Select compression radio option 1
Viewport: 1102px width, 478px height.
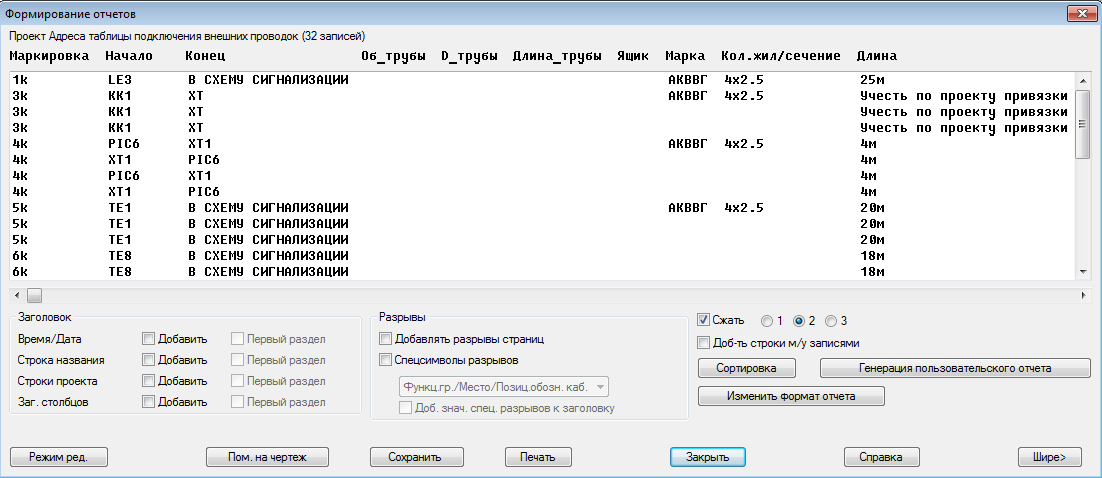tap(767, 321)
